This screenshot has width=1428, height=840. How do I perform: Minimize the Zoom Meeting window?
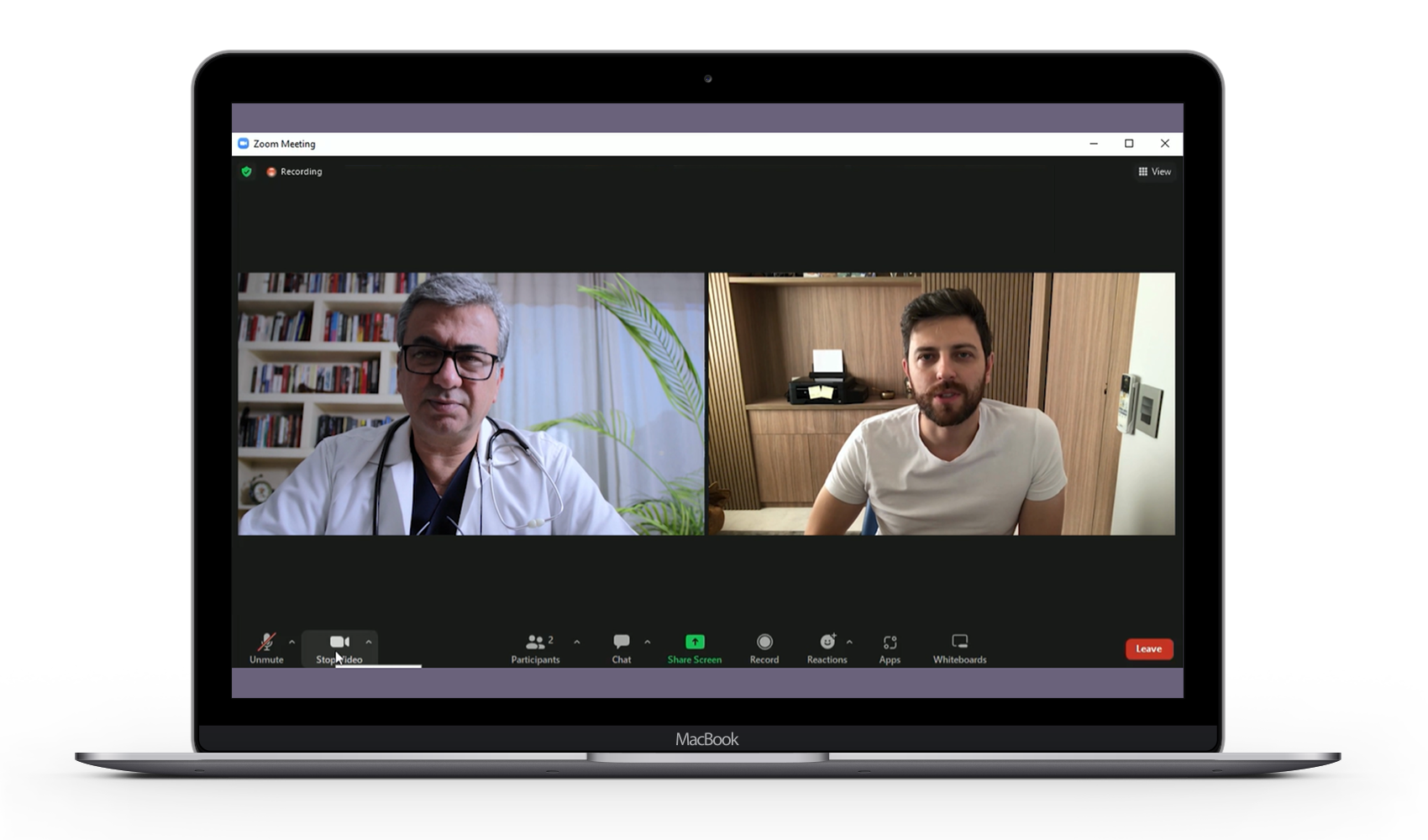pos(1094,144)
